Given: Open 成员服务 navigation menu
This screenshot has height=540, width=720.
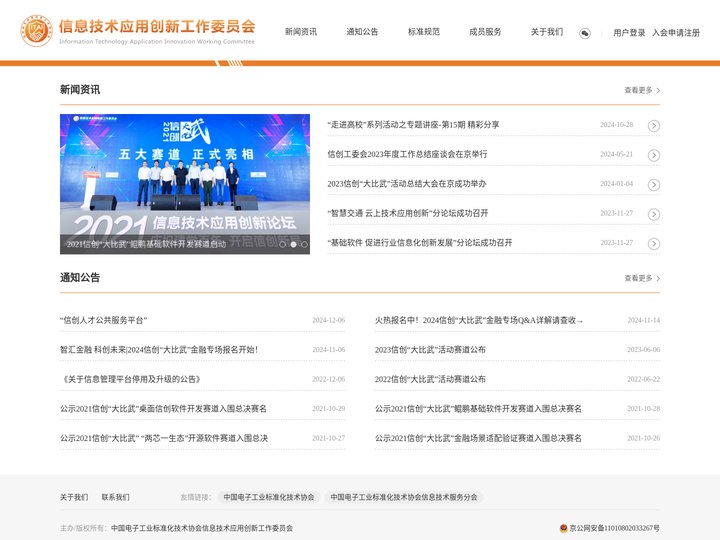Looking at the screenshot, I should click(485, 32).
